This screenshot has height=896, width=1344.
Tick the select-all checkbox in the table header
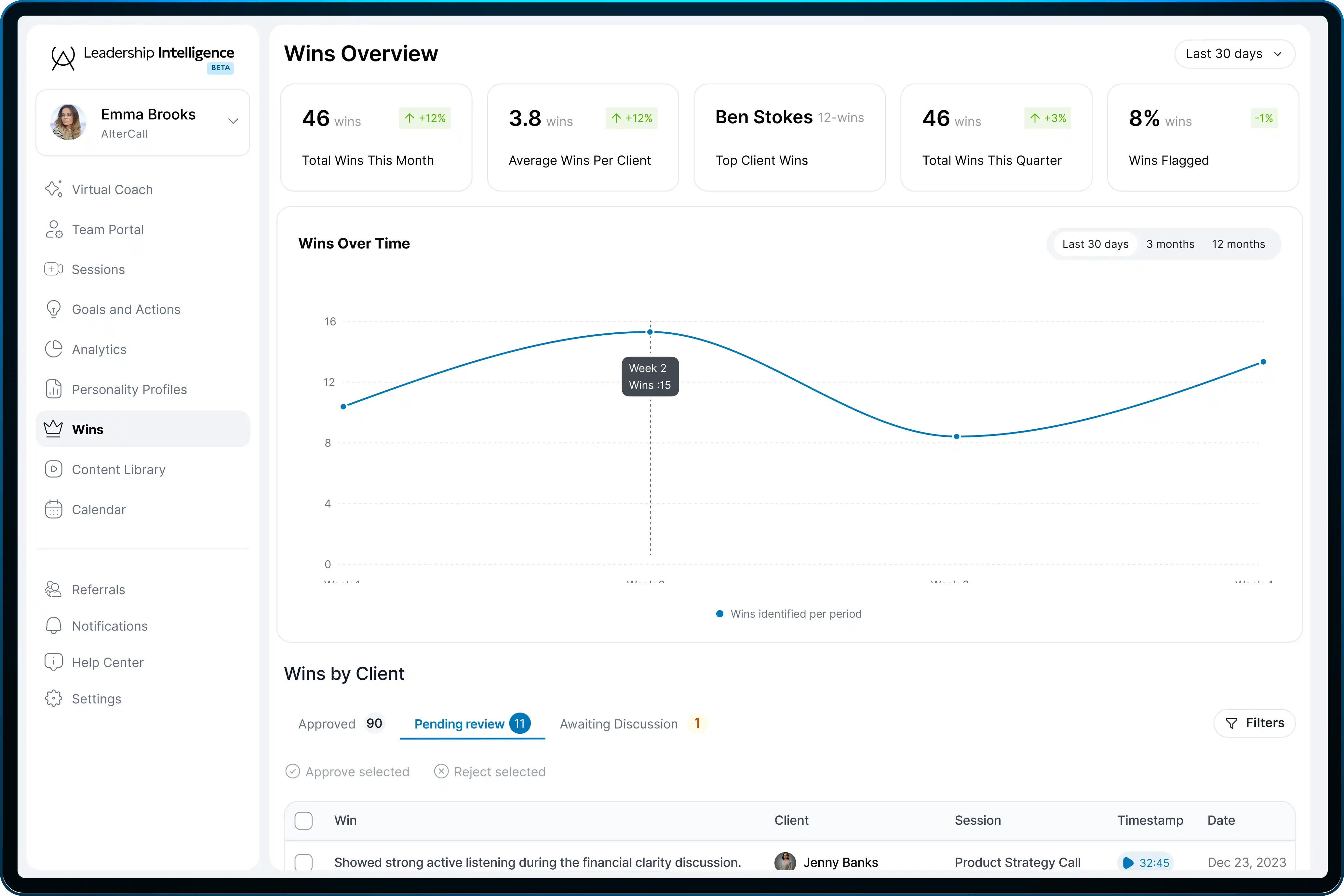tap(303, 821)
